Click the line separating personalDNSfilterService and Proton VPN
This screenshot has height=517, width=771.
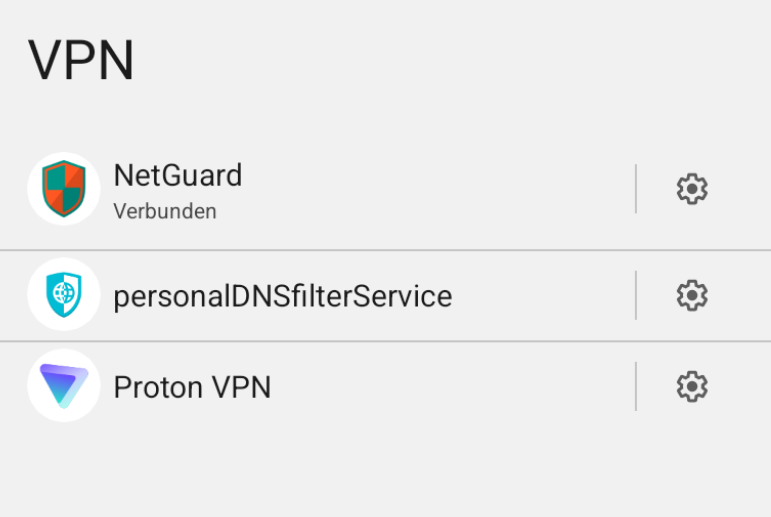tap(386, 341)
